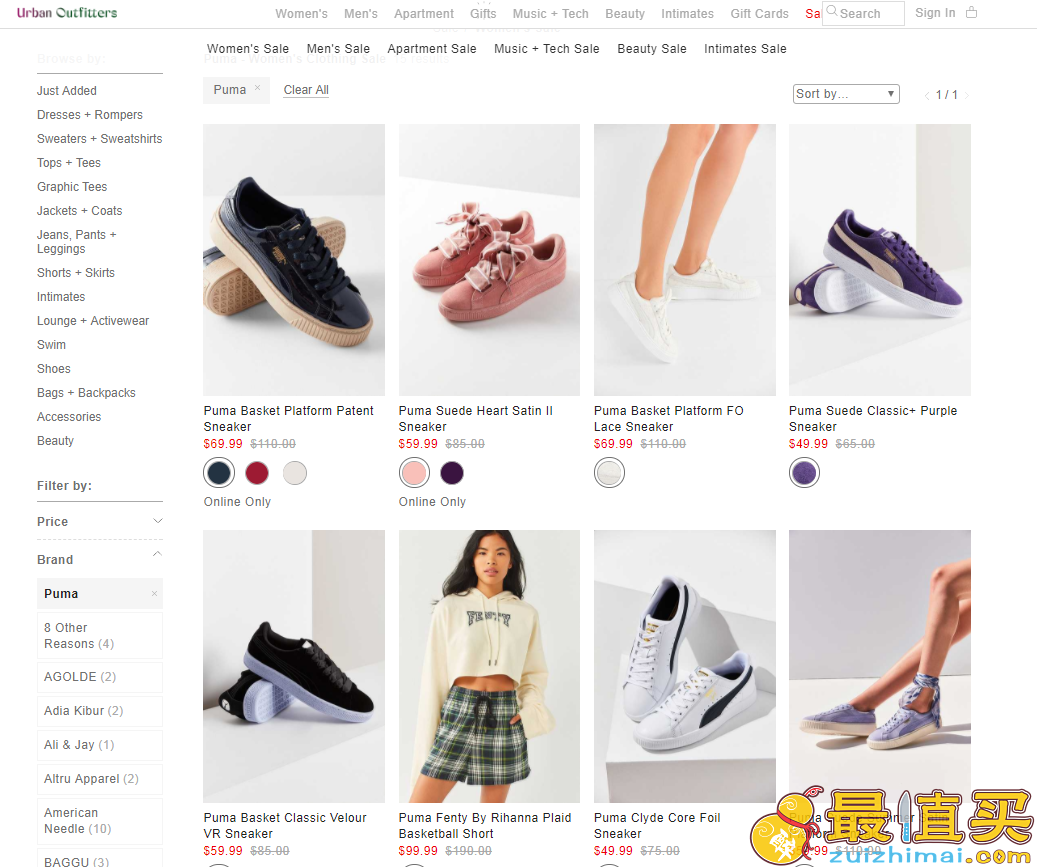1037x867 pixels.
Task: Expand the Price filter
Action: click(x=100, y=521)
